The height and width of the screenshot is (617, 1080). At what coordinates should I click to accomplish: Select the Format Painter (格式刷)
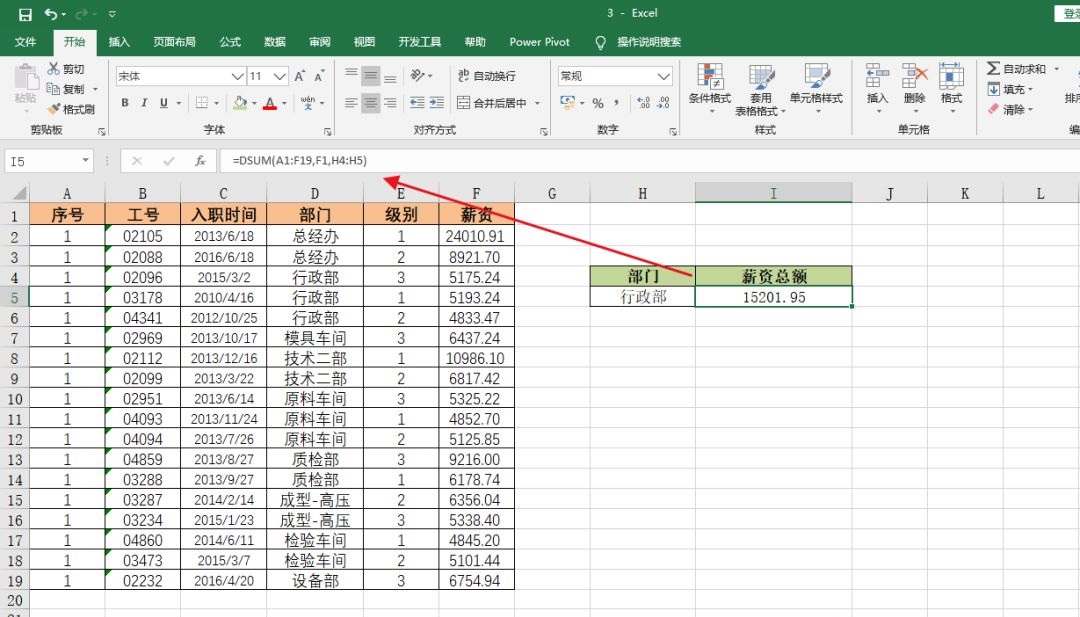click(71, 109)
